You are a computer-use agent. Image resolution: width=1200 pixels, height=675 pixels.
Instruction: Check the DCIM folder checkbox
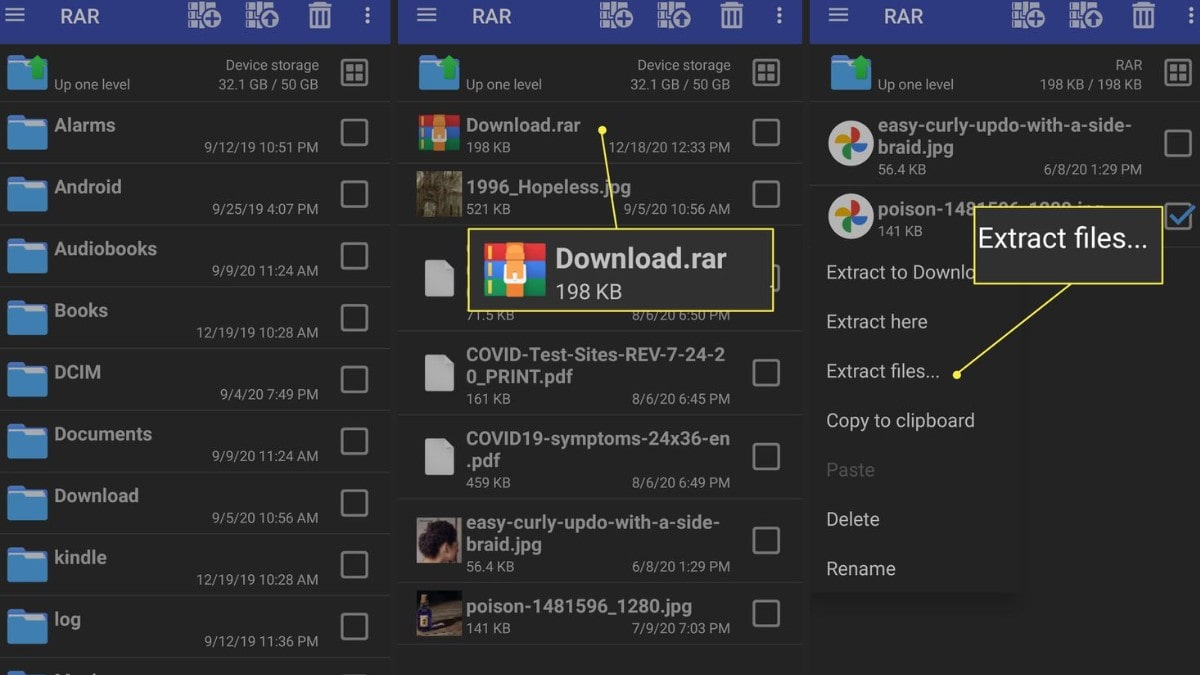[354, 379]
